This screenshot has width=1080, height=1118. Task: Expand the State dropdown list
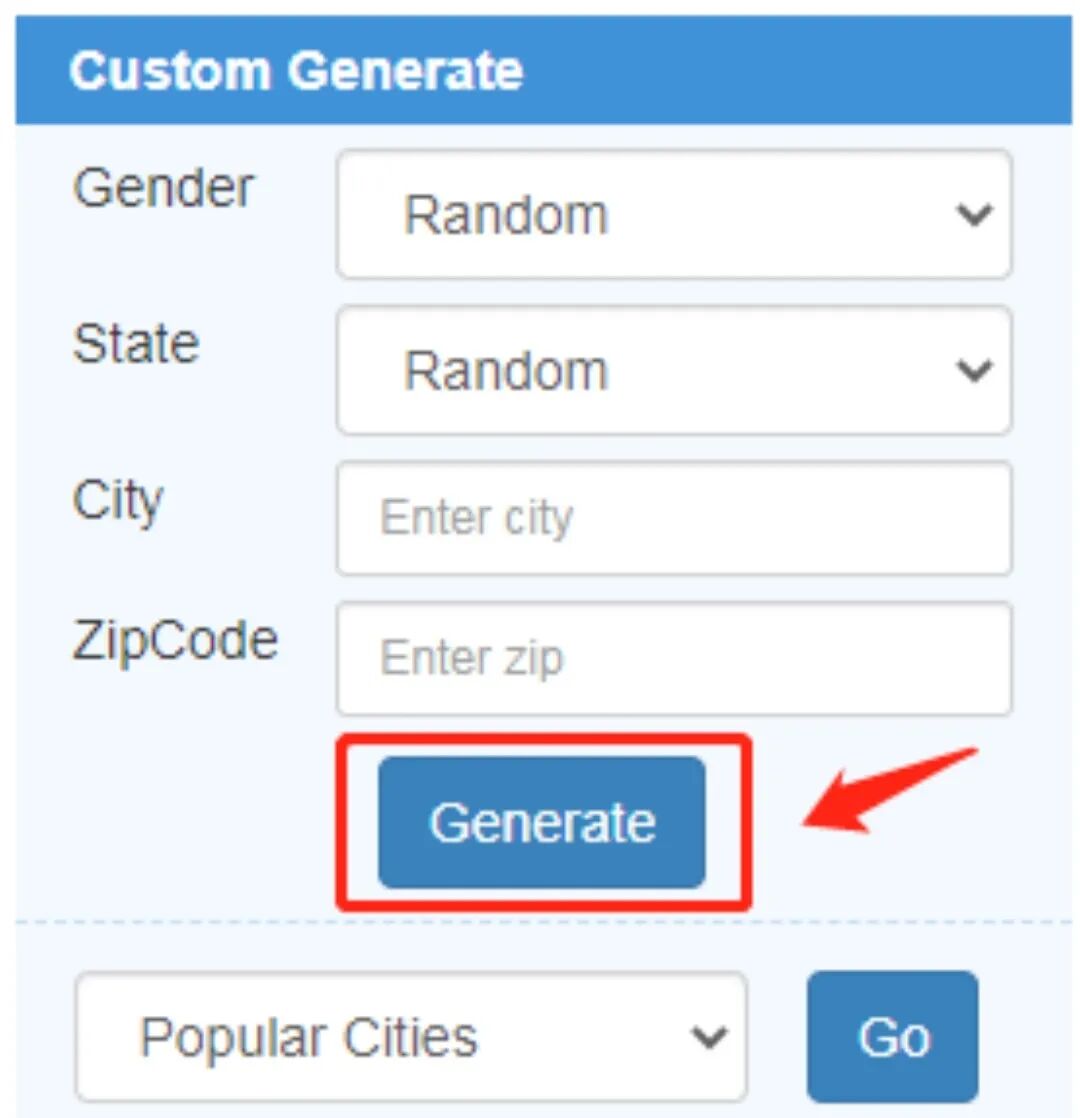[x=674, y=370]
